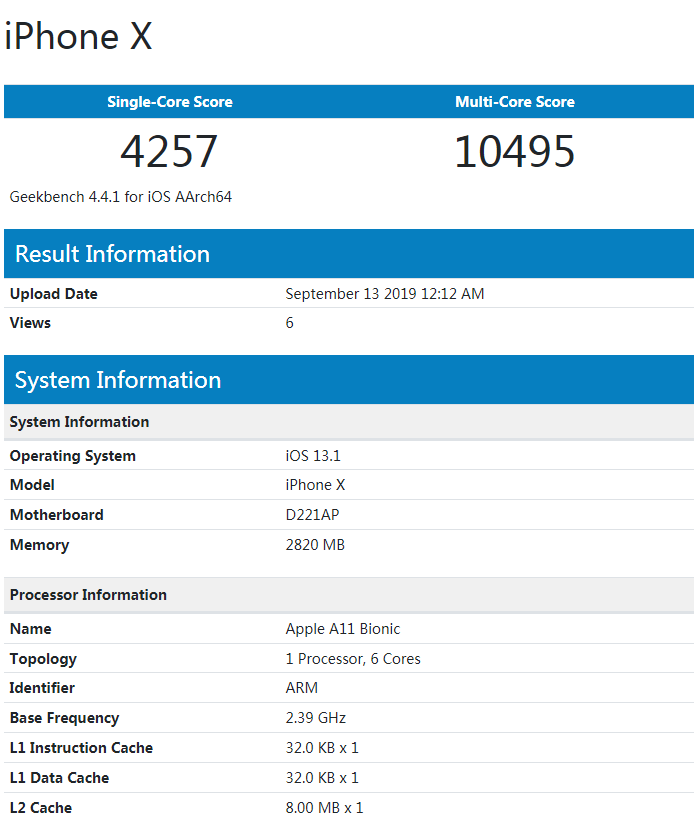Click the Views count value

[x=290, y=323]
